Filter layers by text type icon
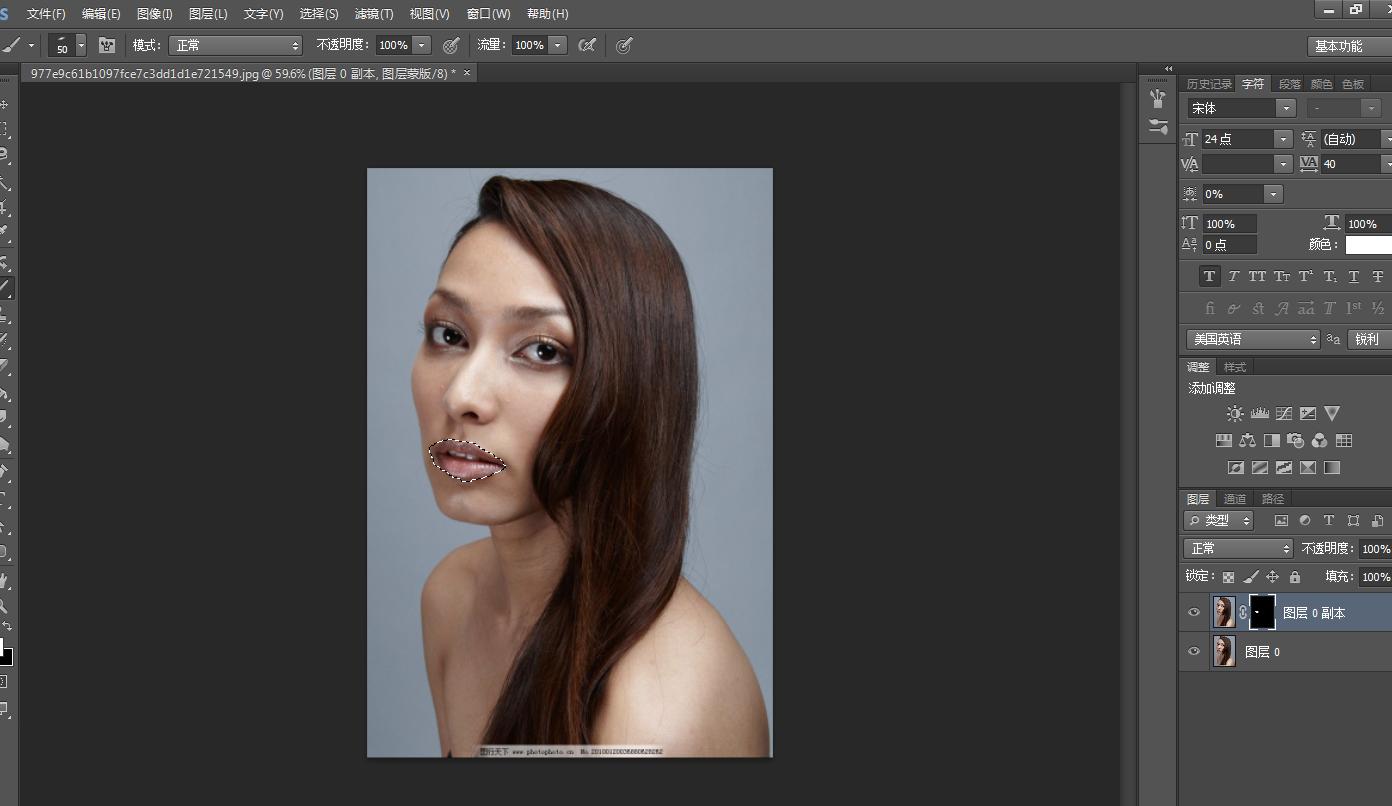This screenshot has width=1392, height=806. tap(1329, 521)
